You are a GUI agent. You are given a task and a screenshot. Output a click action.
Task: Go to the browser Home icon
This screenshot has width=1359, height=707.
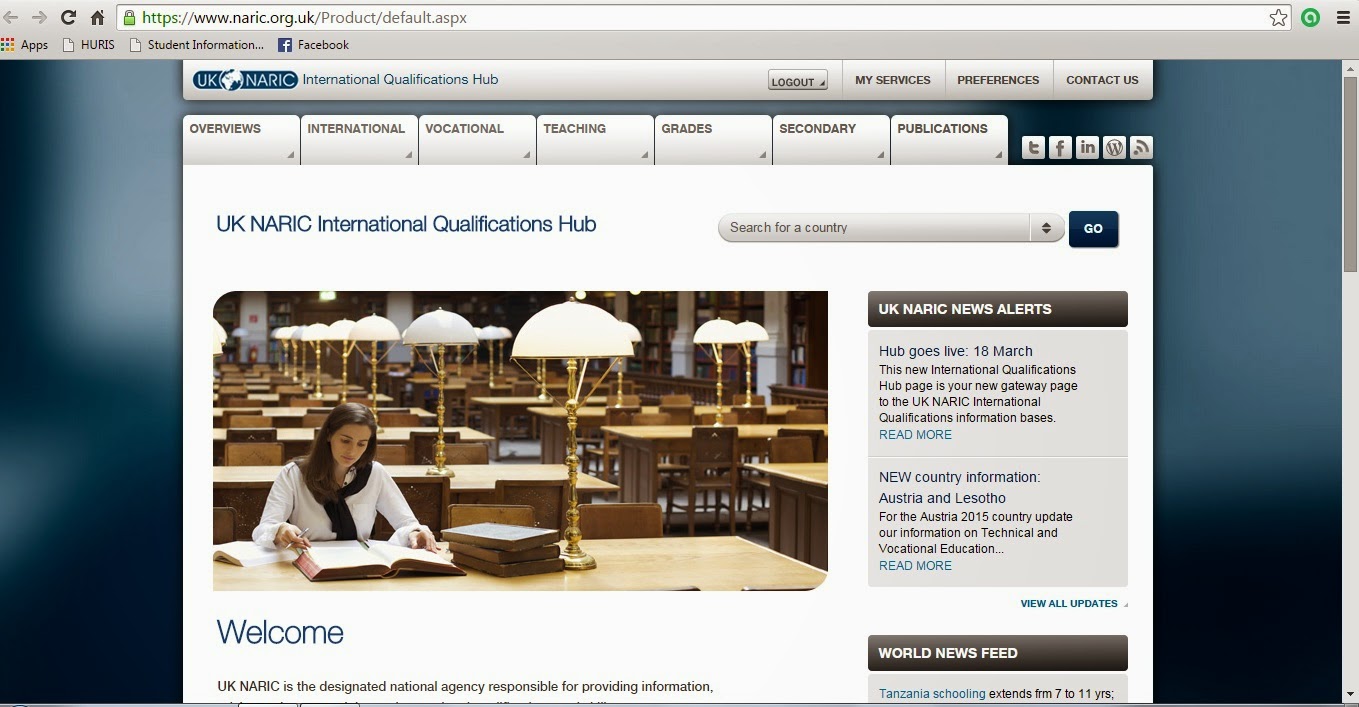(x=97, y=17)
